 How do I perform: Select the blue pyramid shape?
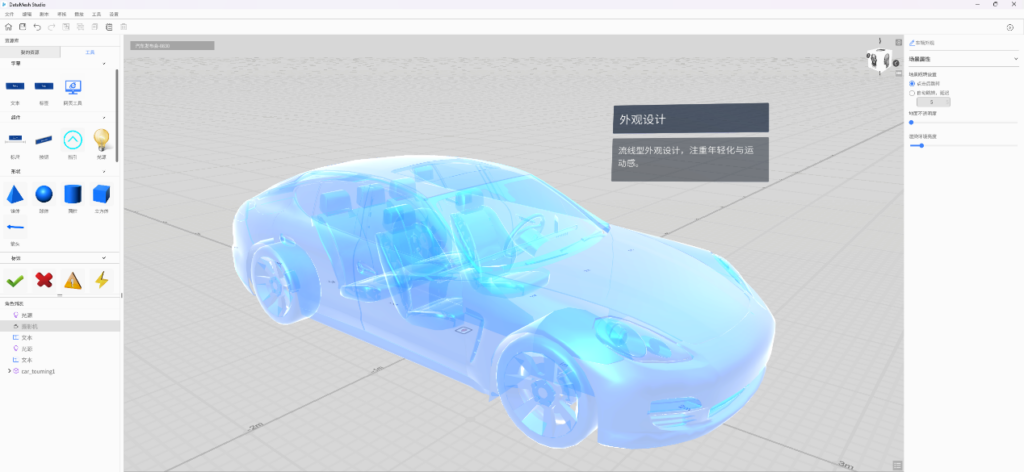point(14,194)
